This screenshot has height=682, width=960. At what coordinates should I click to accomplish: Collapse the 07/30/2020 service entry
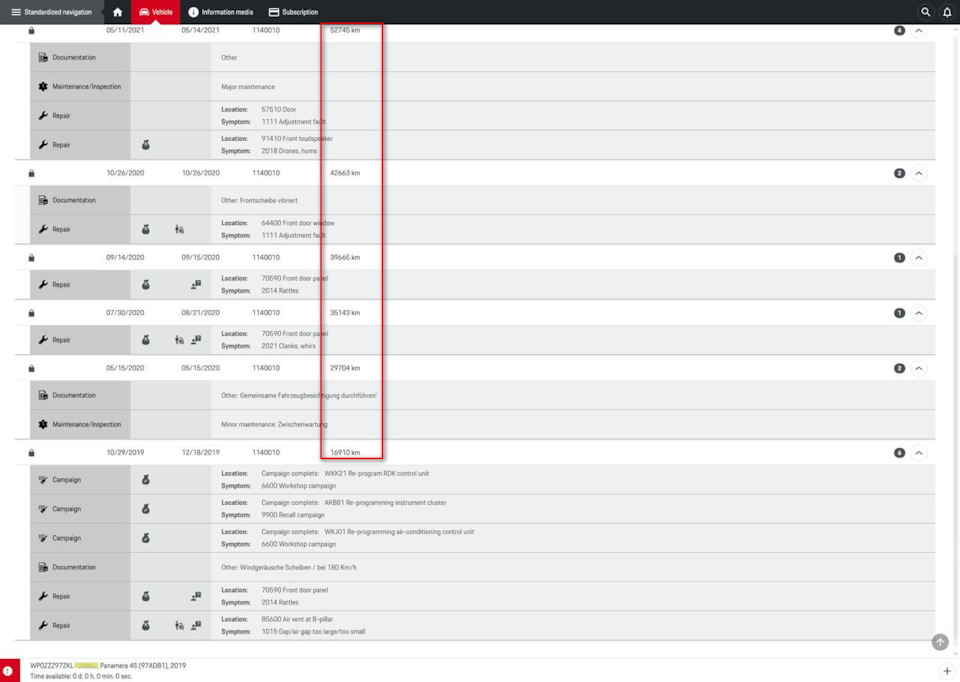point(919,313)
